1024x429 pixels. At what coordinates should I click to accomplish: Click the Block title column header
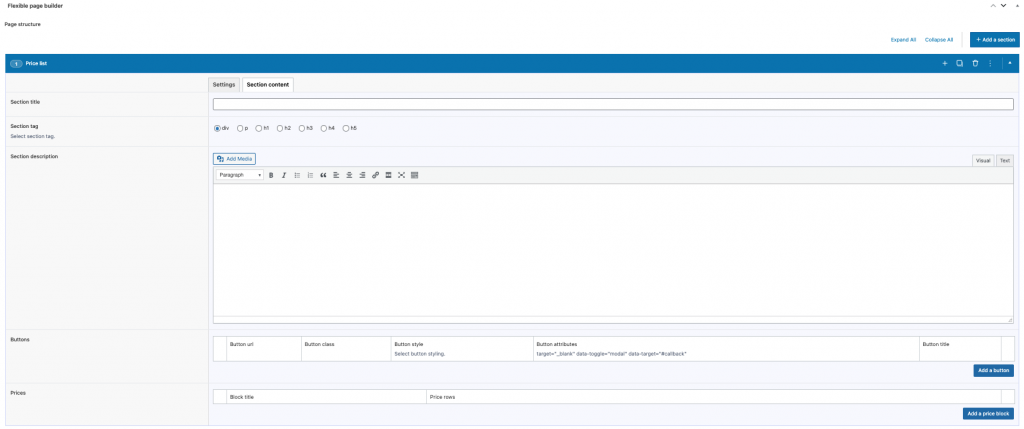[242, 396]
